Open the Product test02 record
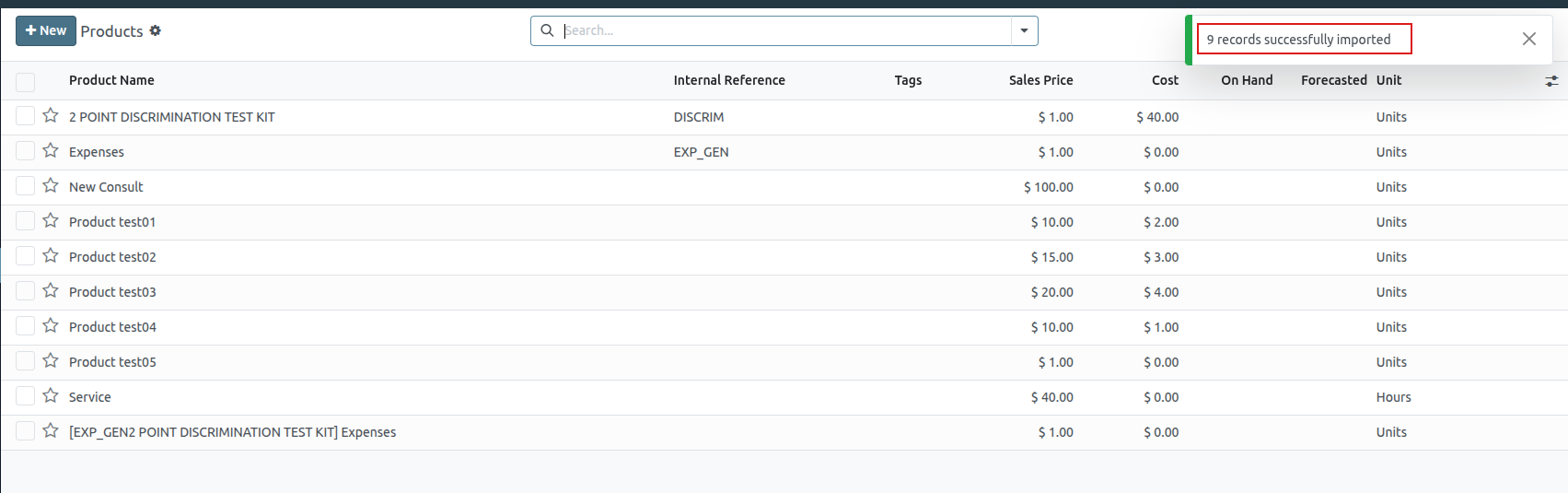This screenshot has width=1568, height=493. coord(112,257)
